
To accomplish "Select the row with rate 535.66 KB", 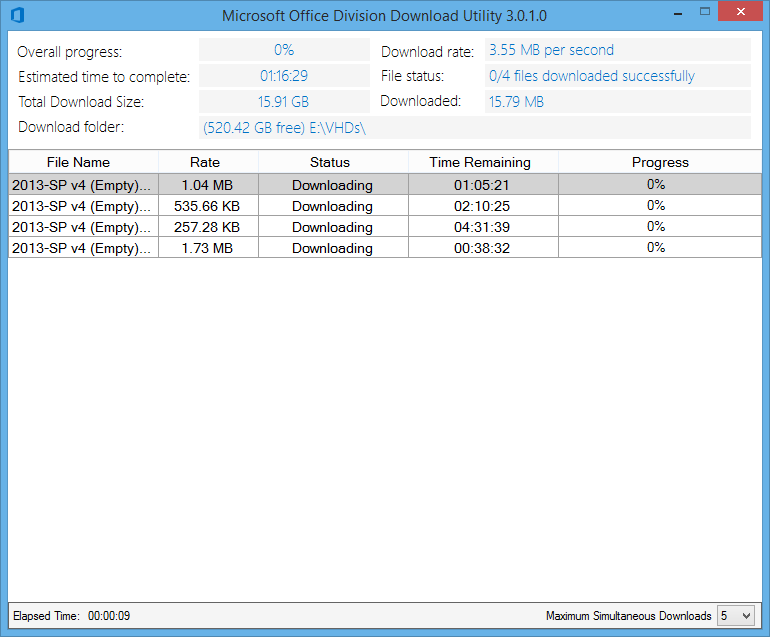I will tap(385, 206).
